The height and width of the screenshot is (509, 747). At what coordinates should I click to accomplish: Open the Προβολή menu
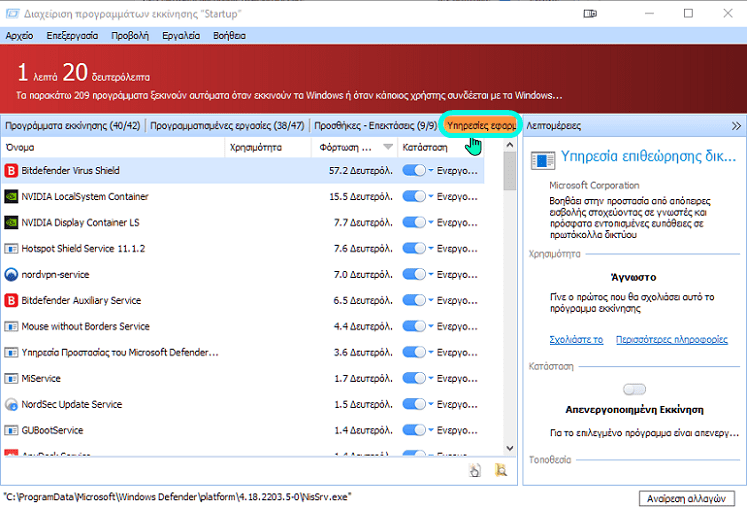130,35
